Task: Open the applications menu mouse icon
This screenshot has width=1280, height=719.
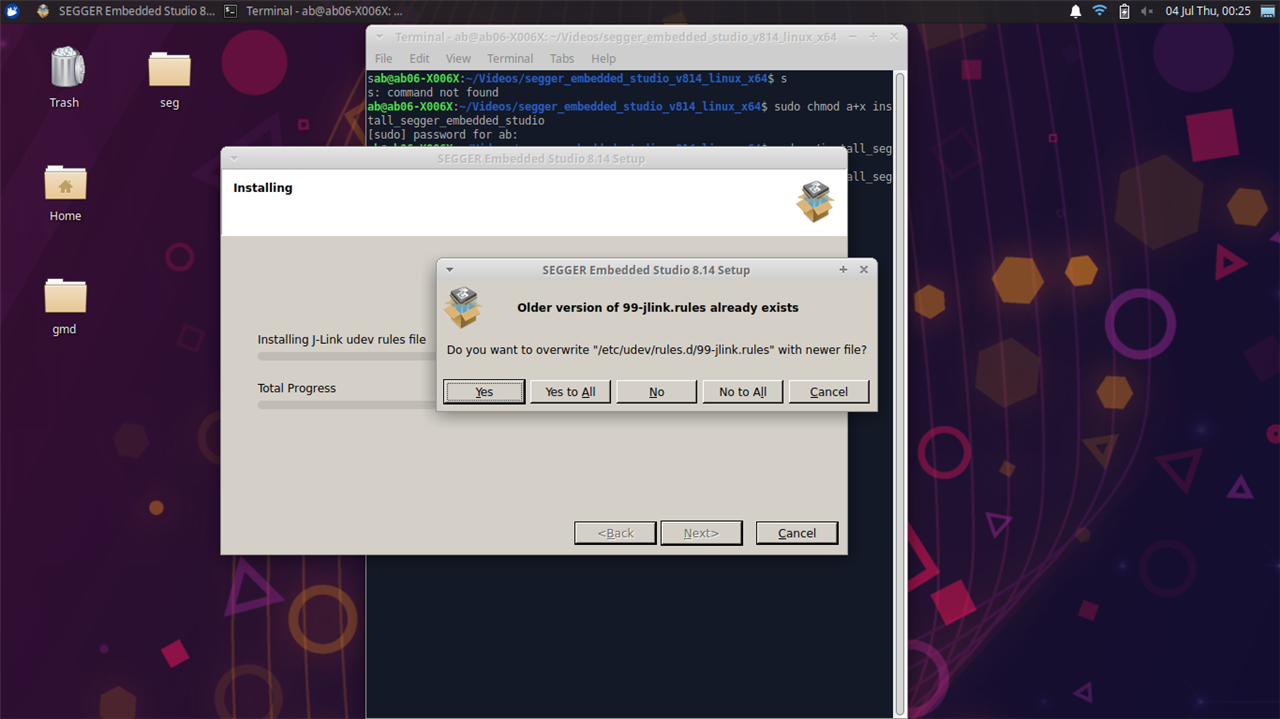Action: coord(12,11)
